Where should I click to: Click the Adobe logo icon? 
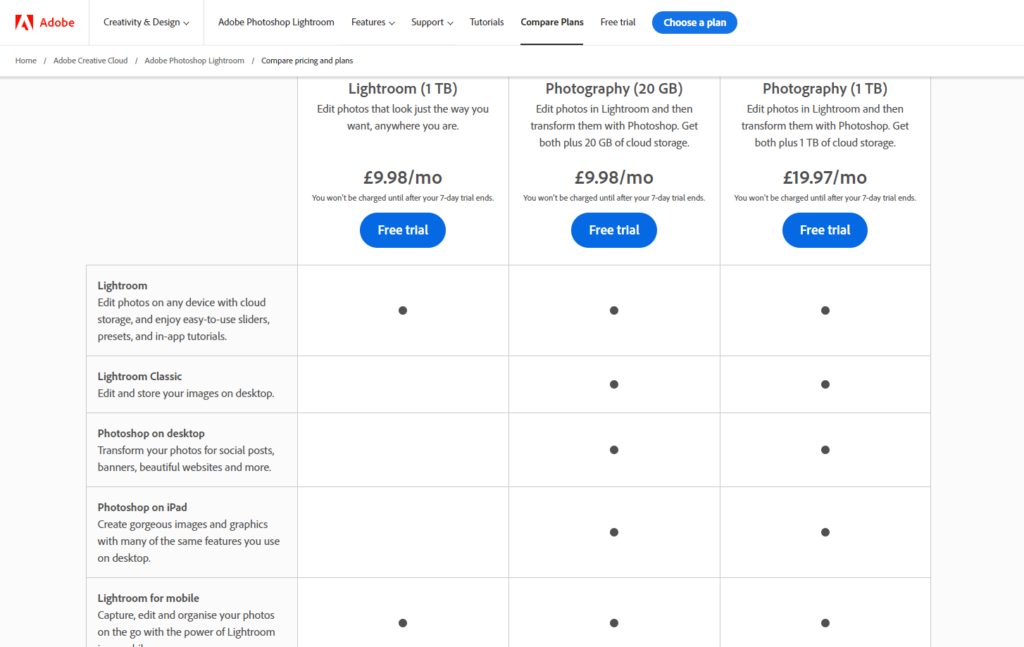pos(24,22)
